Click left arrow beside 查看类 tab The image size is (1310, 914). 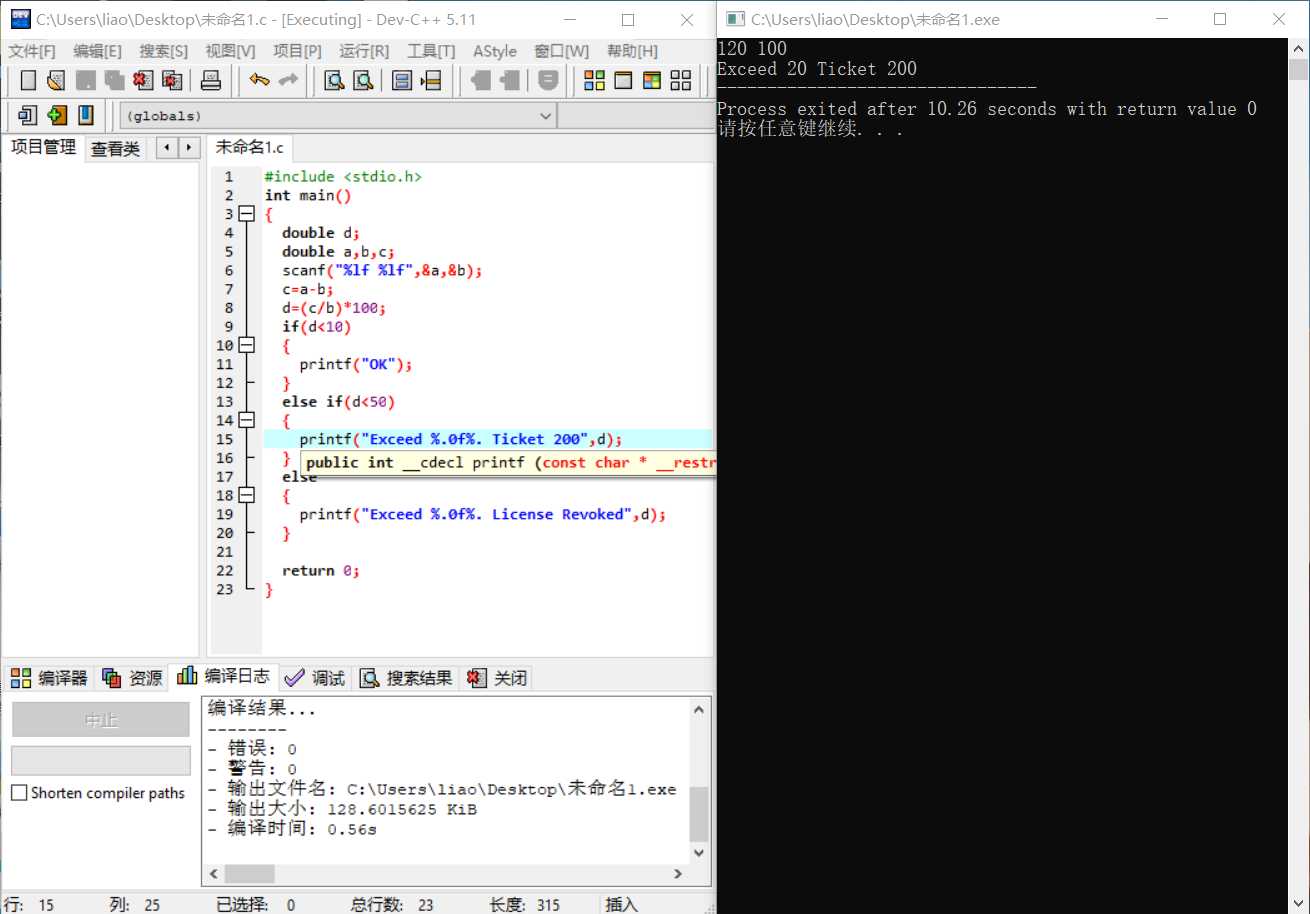pyautogui.click(x=166, y=148)
